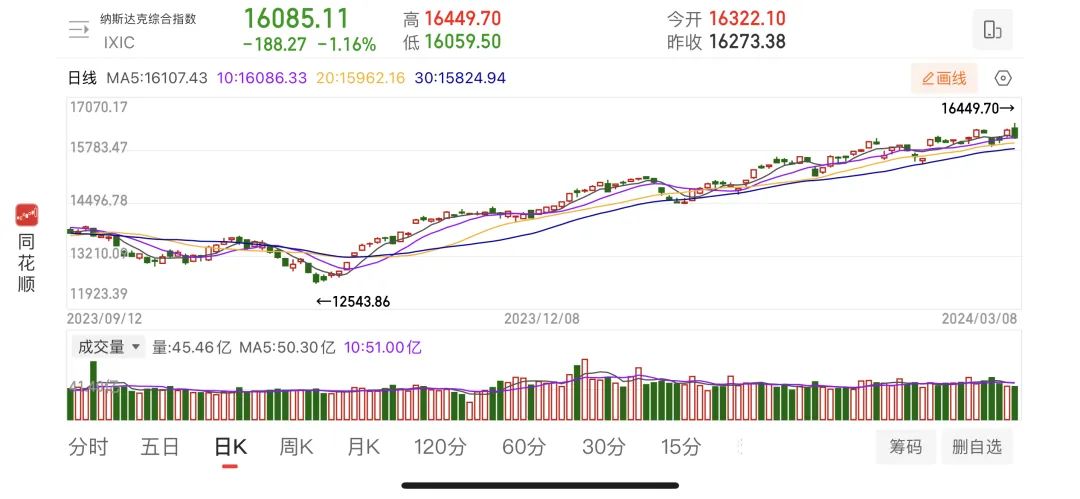Select the 60分 period tab
The width and height of the screenshot is (1080, 499).
pyautogui.click(x=523, y=447)
